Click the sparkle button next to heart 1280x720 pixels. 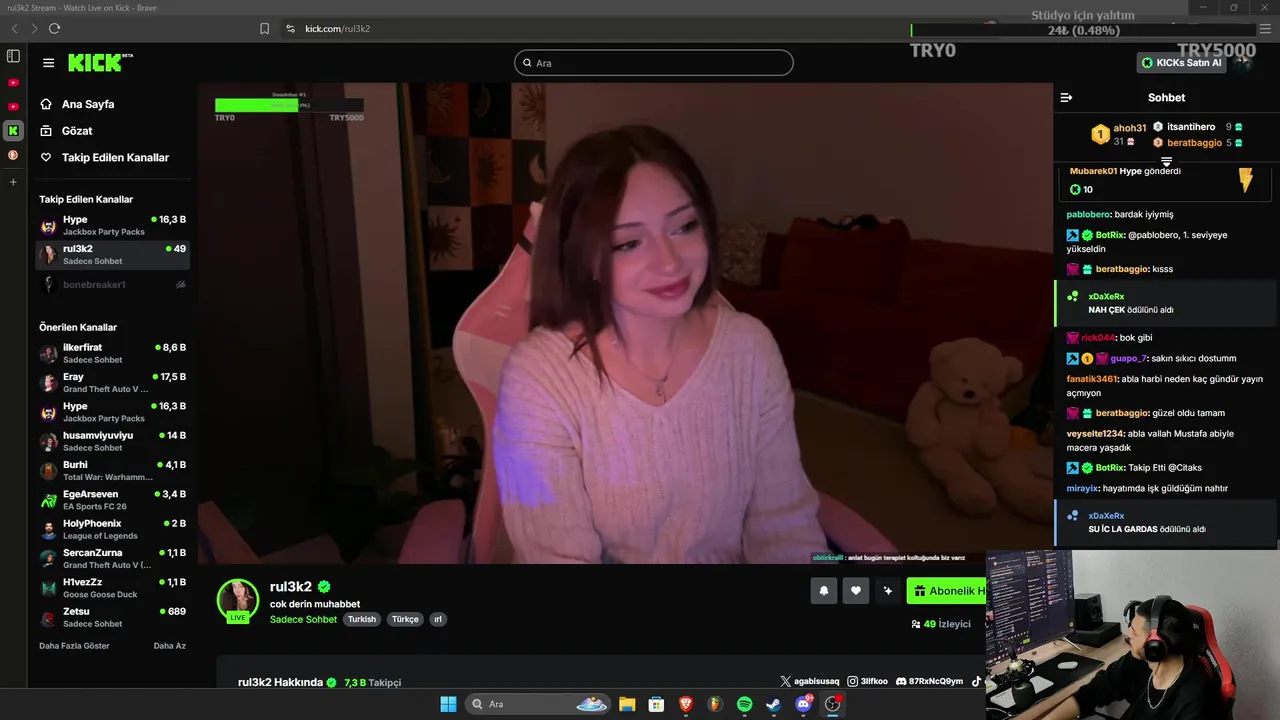888,591
